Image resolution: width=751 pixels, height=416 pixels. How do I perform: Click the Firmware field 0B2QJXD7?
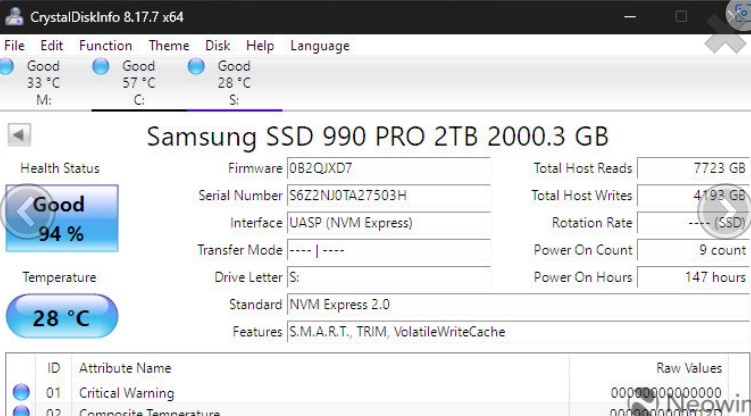coord(388,169)
